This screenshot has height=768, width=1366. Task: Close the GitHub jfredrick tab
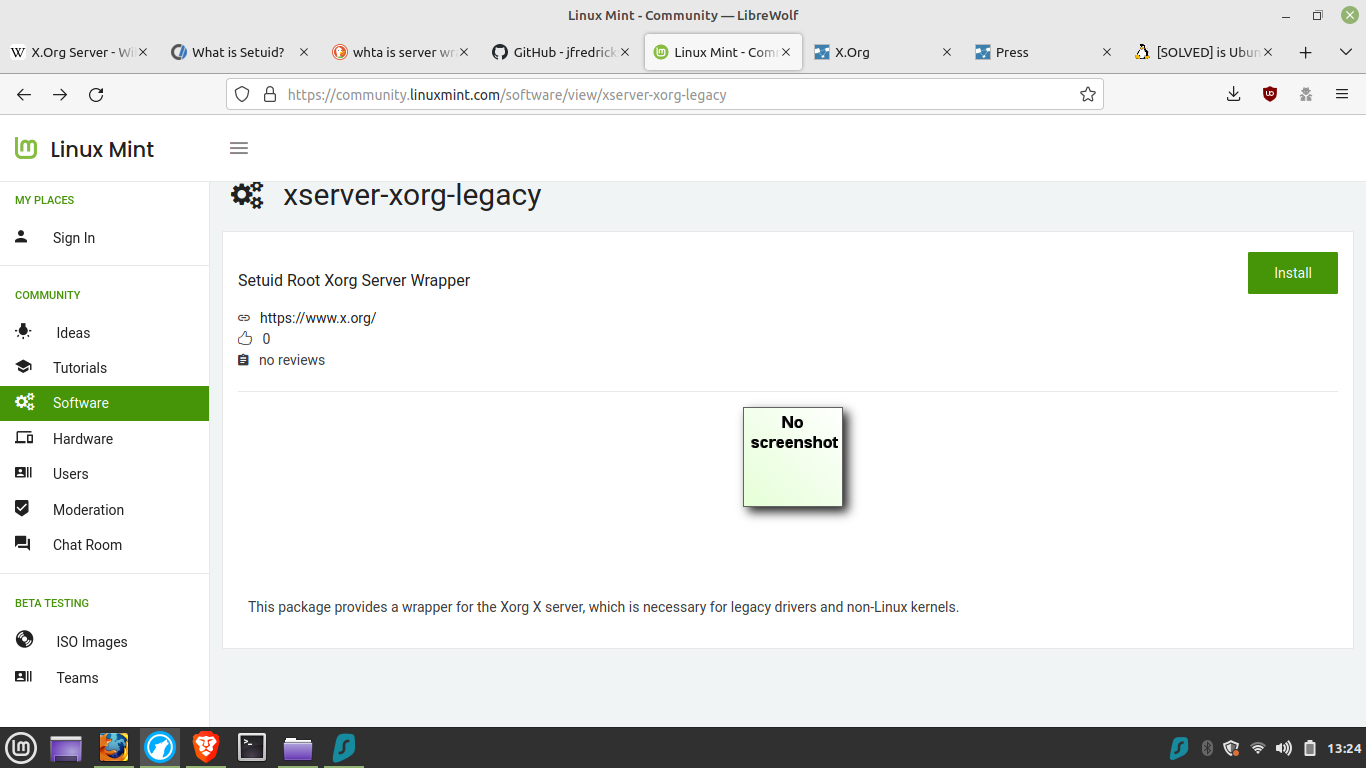(625, 52)
